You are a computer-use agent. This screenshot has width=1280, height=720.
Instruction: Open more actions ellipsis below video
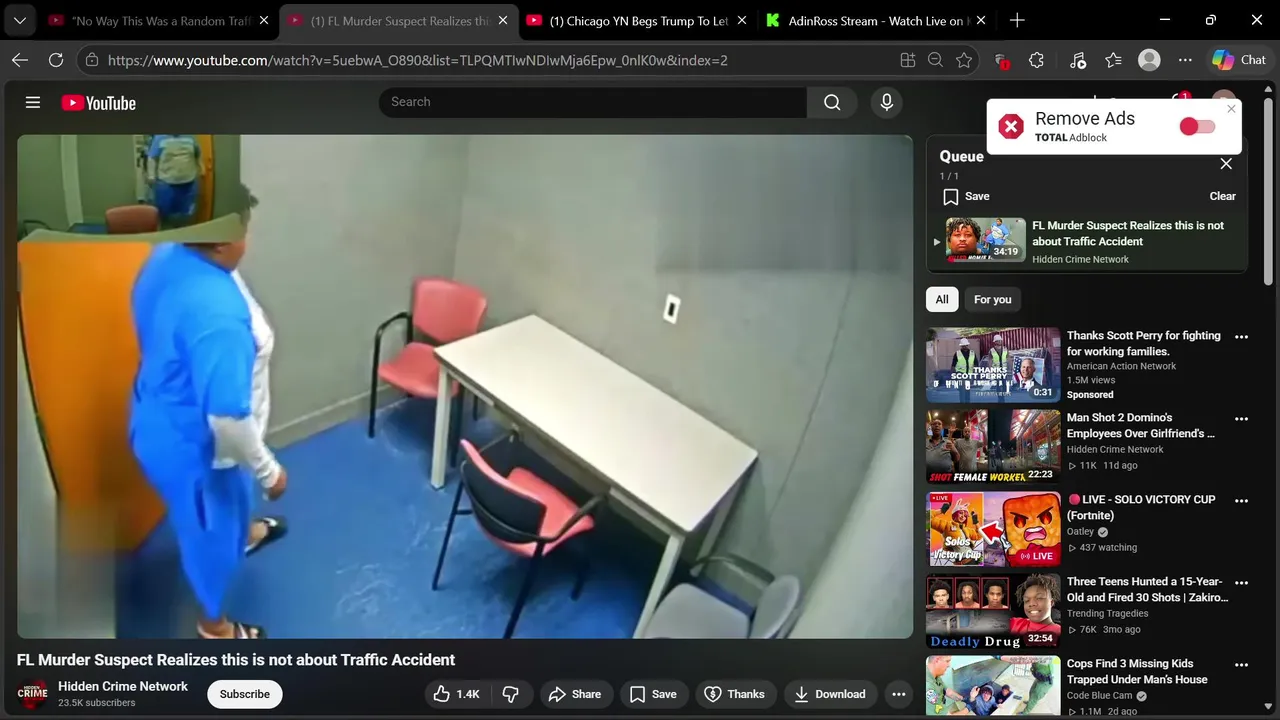click(898, 694)
